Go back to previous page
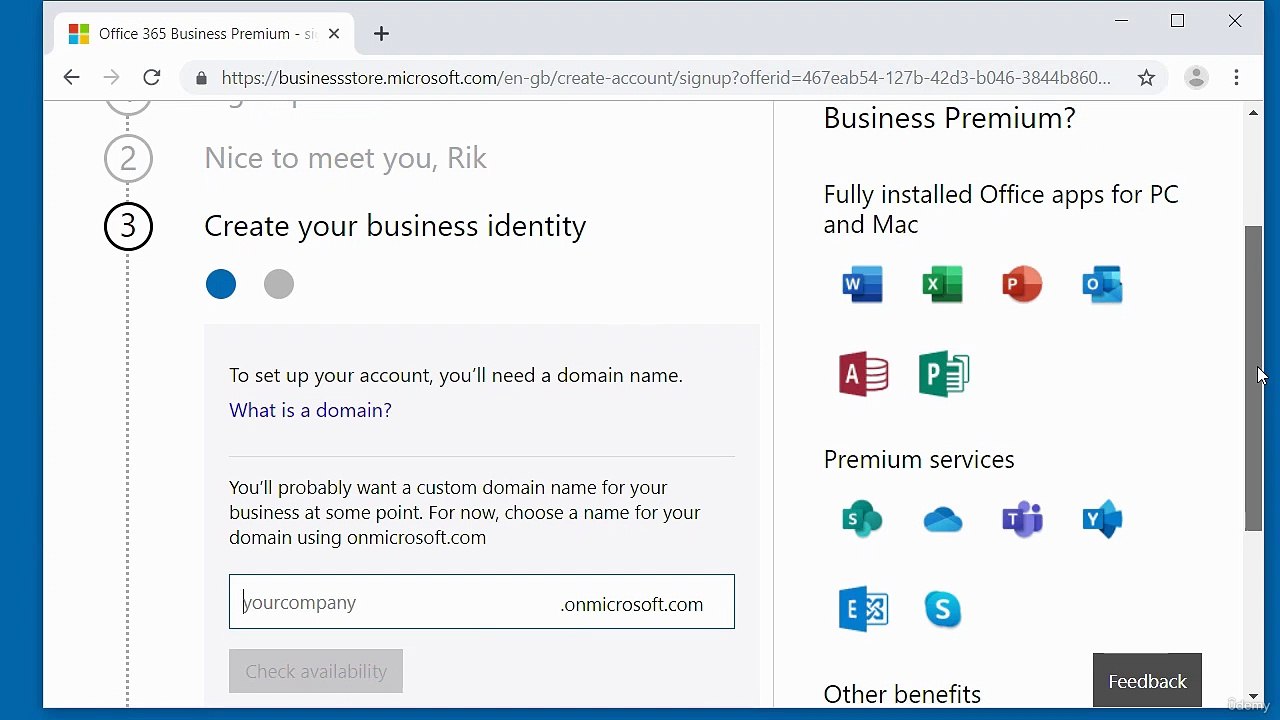Screen dimensions: 1280x720 coord(71,78)
